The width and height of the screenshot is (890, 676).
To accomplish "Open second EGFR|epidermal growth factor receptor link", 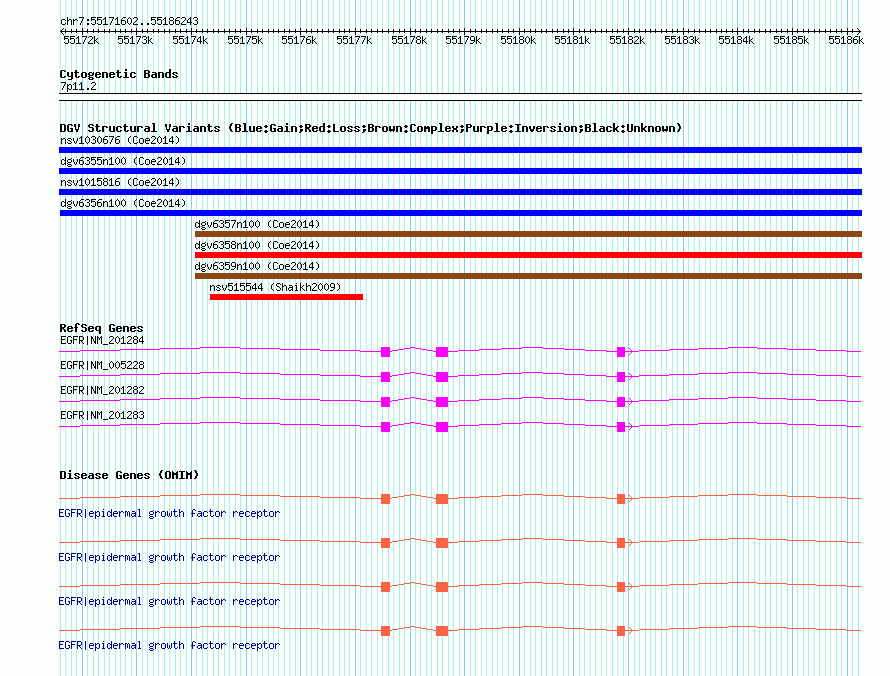I will pos(169,557).
